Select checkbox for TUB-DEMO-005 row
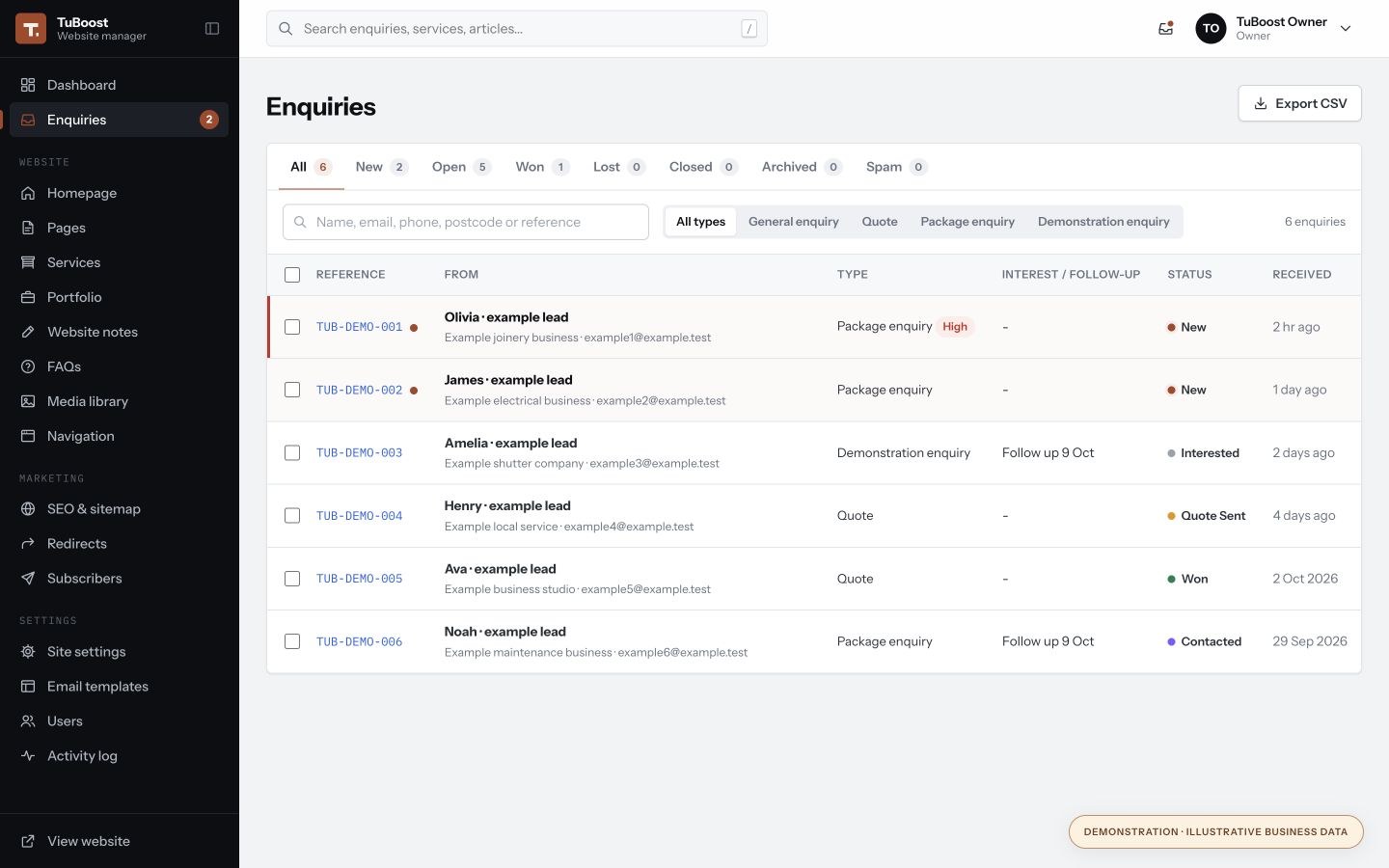Image resolution: width=1389 pixels, height=868 pixels. point(292,579)
